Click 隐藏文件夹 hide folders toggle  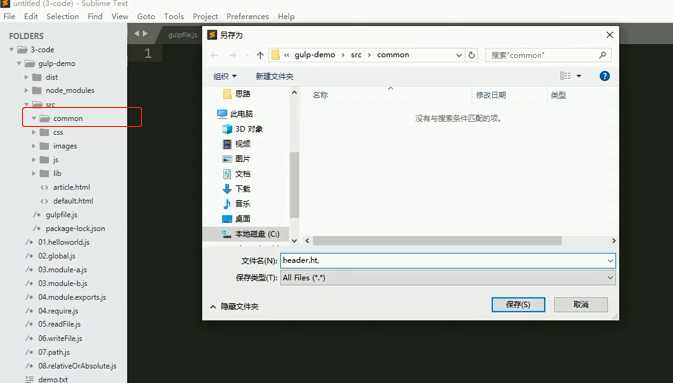click(235, 307)
